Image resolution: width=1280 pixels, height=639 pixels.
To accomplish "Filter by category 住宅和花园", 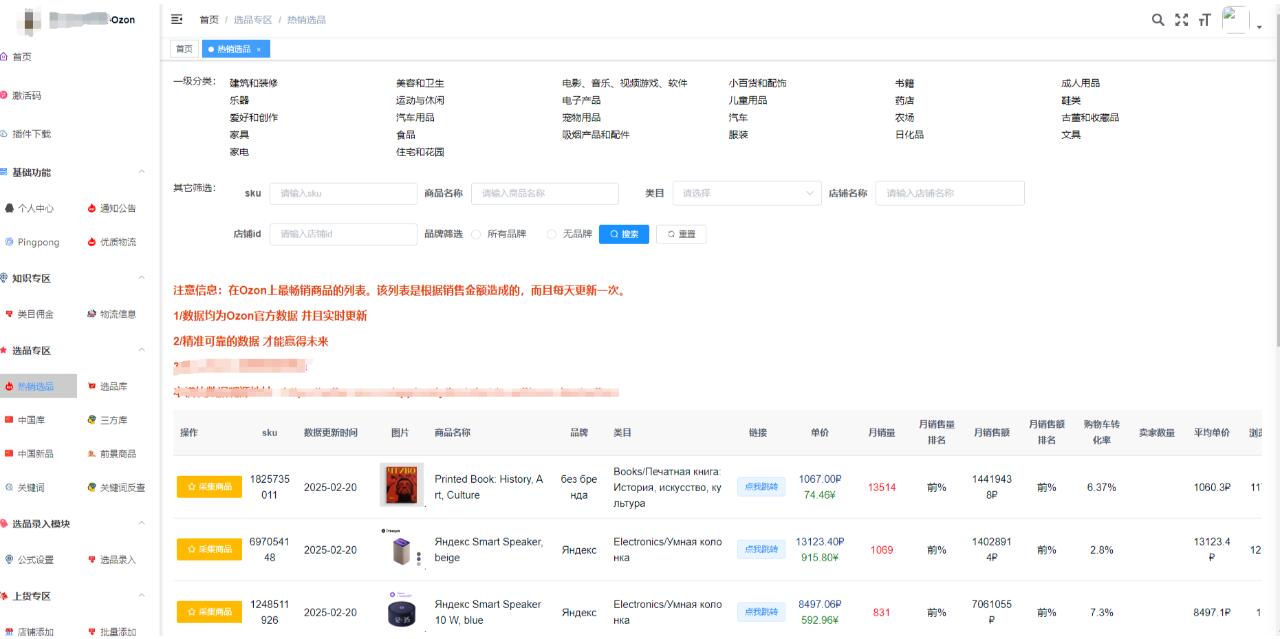I will click(420, 152).
